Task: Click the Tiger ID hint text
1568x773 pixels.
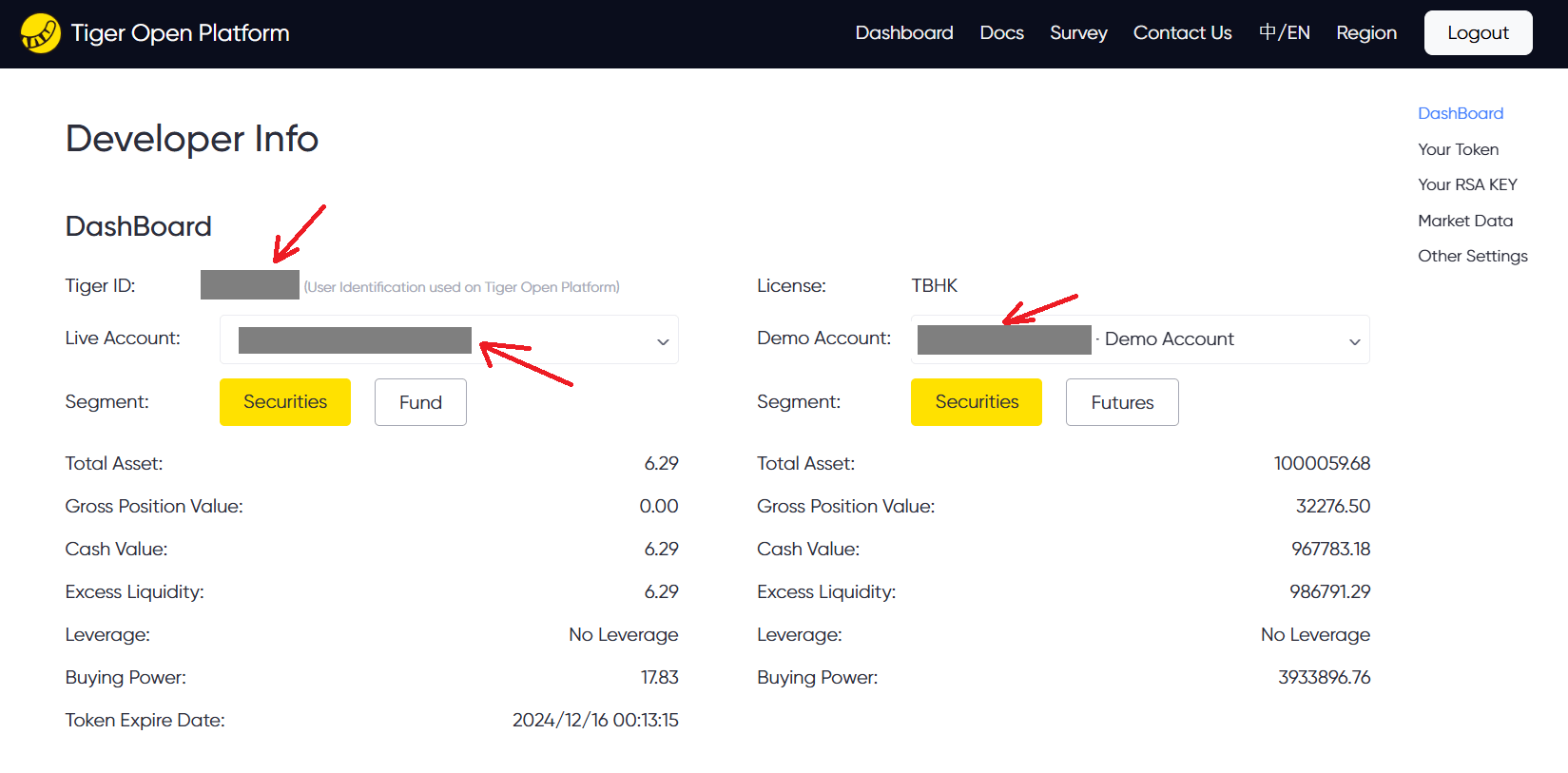Action: pyautogui.click(x=461, y=287)
